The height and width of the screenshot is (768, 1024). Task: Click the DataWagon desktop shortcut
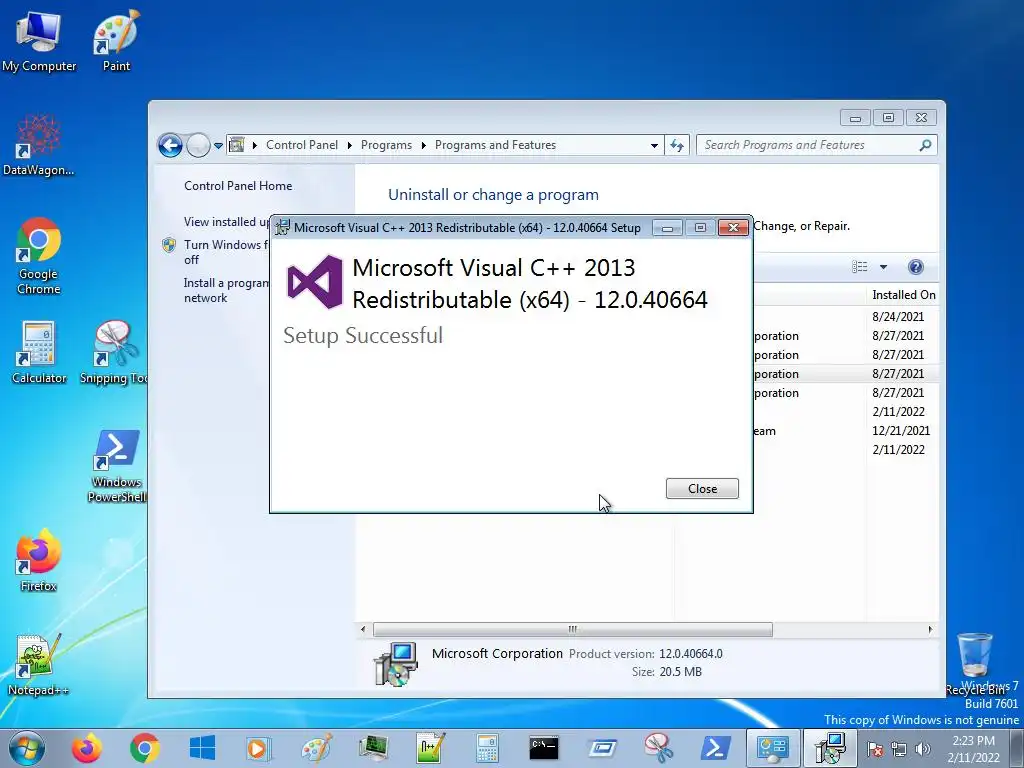click(38, 145)
